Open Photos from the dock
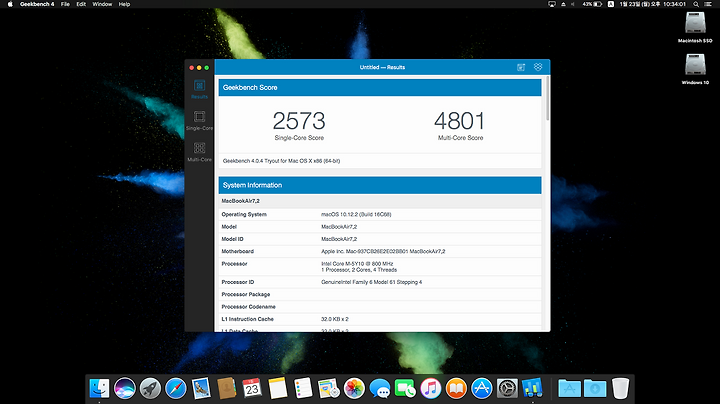The height and width of the screenshot is (404, 720). click(x=354, y=388)
